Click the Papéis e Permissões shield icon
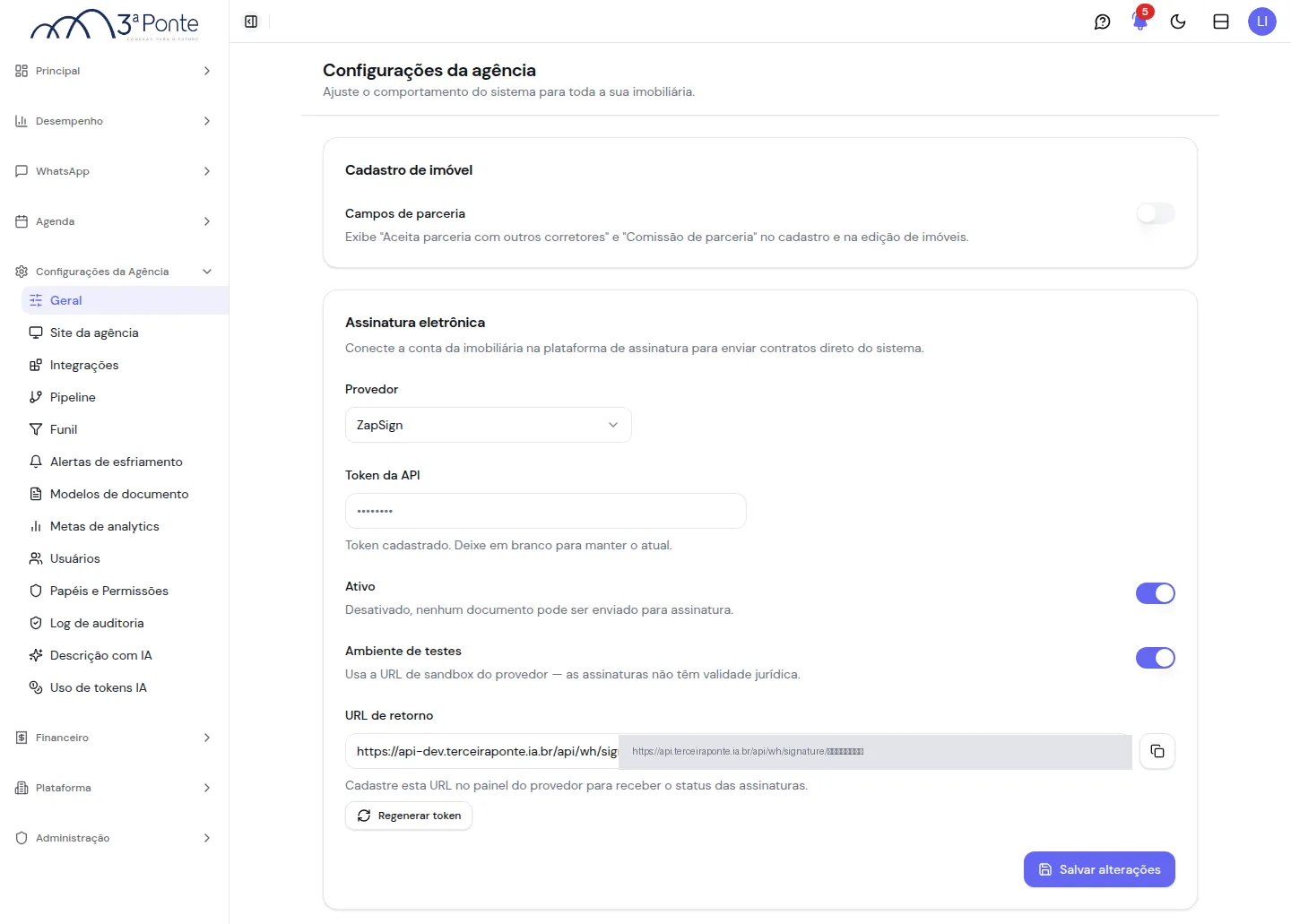Image resolution: width=1291 pixels, height=924 pixels. (x=36, y=591)
